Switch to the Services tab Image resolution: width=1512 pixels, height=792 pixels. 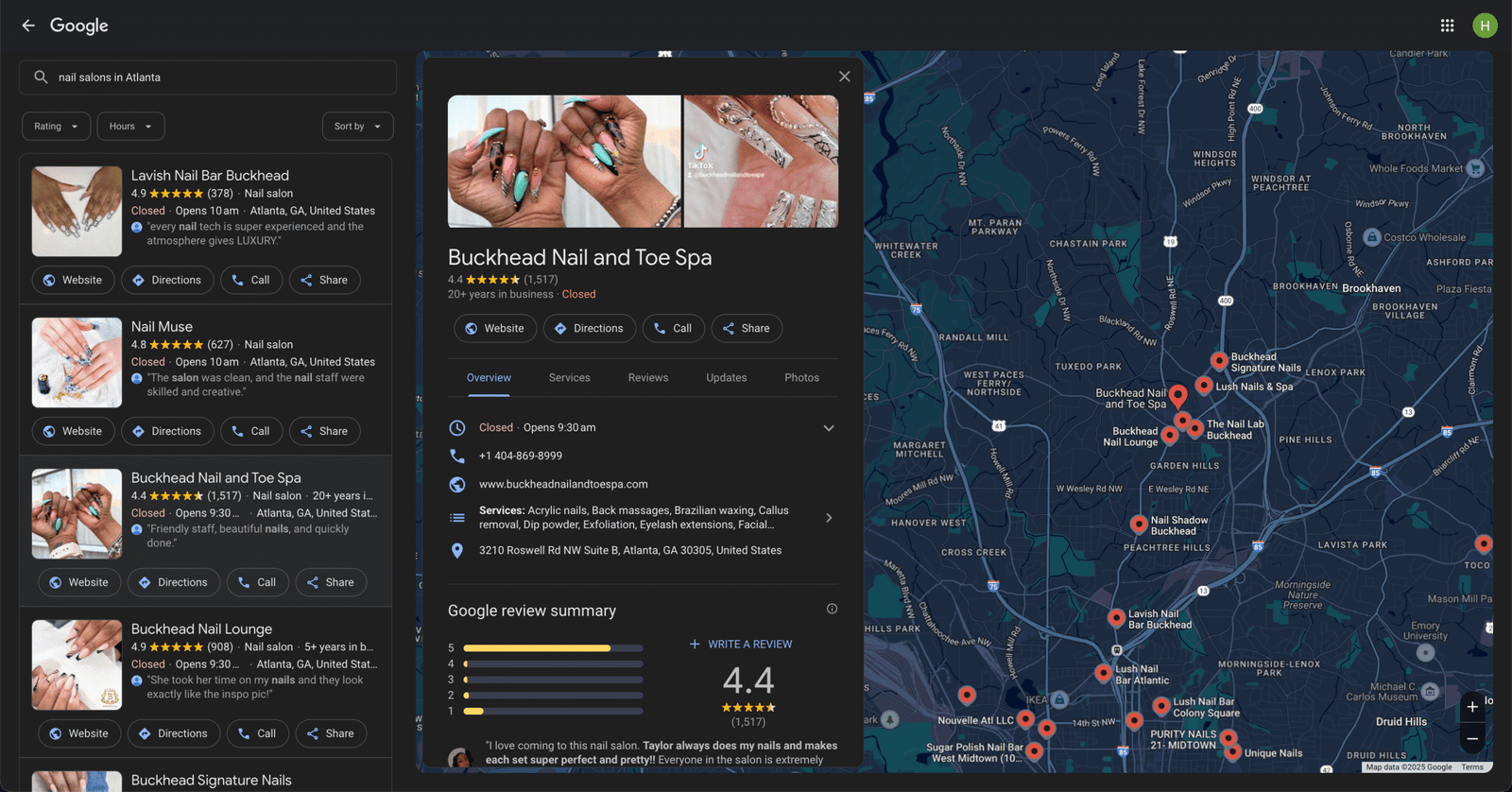click(570, 378)
